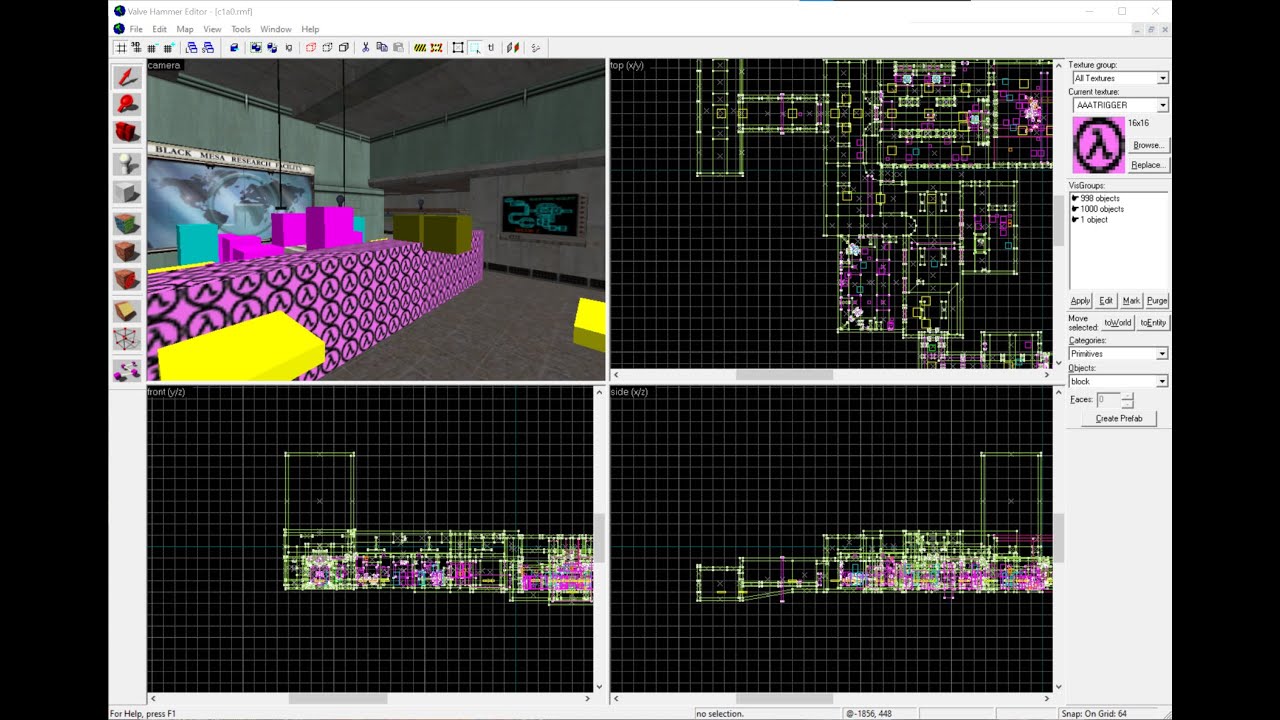Choose the red Camera tool

click(127, 131)
